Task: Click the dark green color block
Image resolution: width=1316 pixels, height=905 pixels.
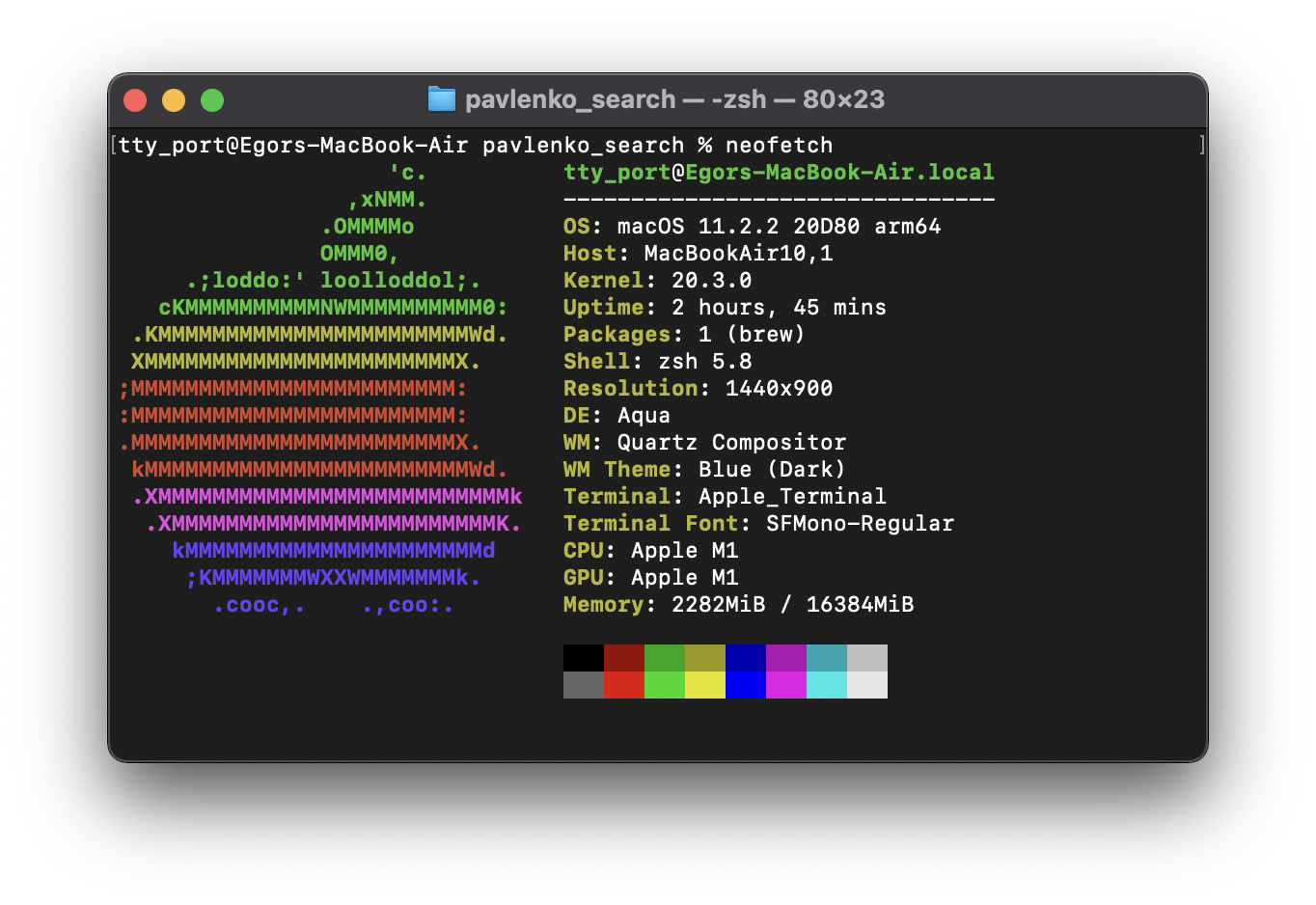Action: [665, 658]
